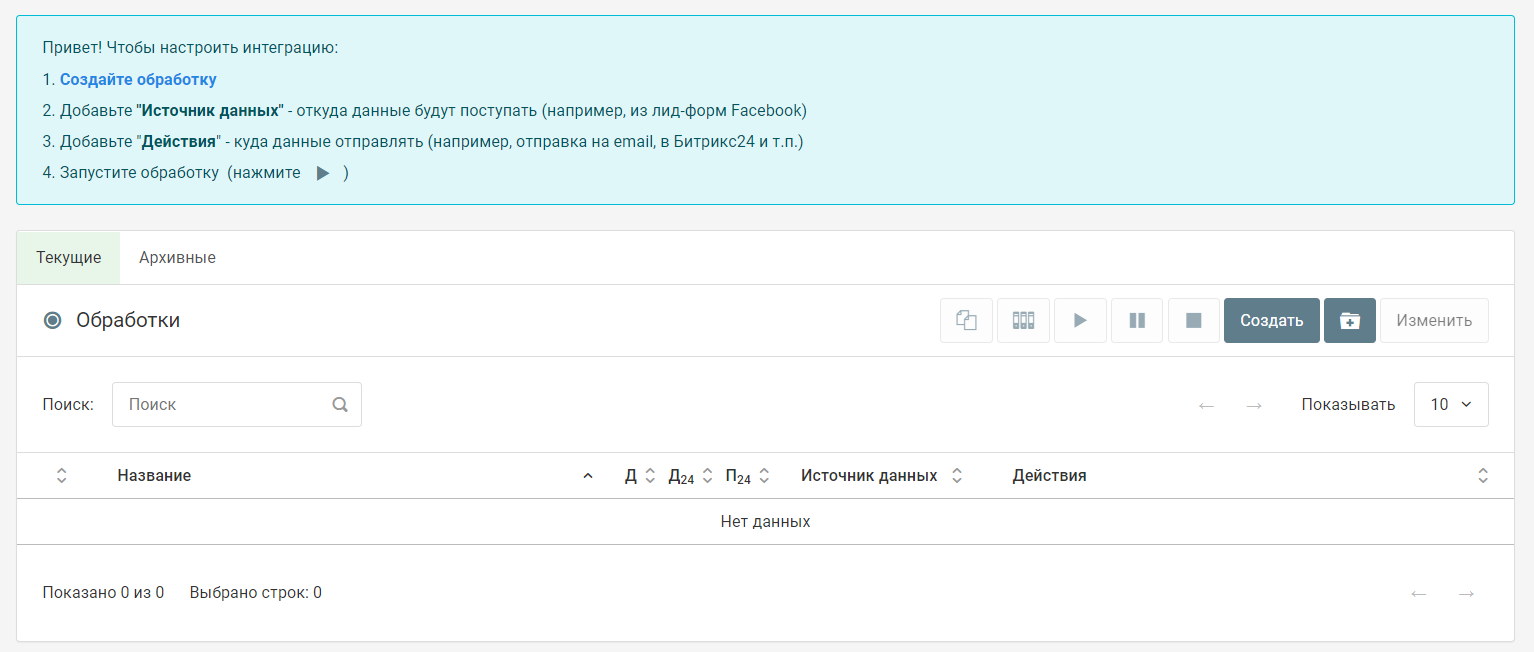Open the Создайте обработку link

pos(138,79)
